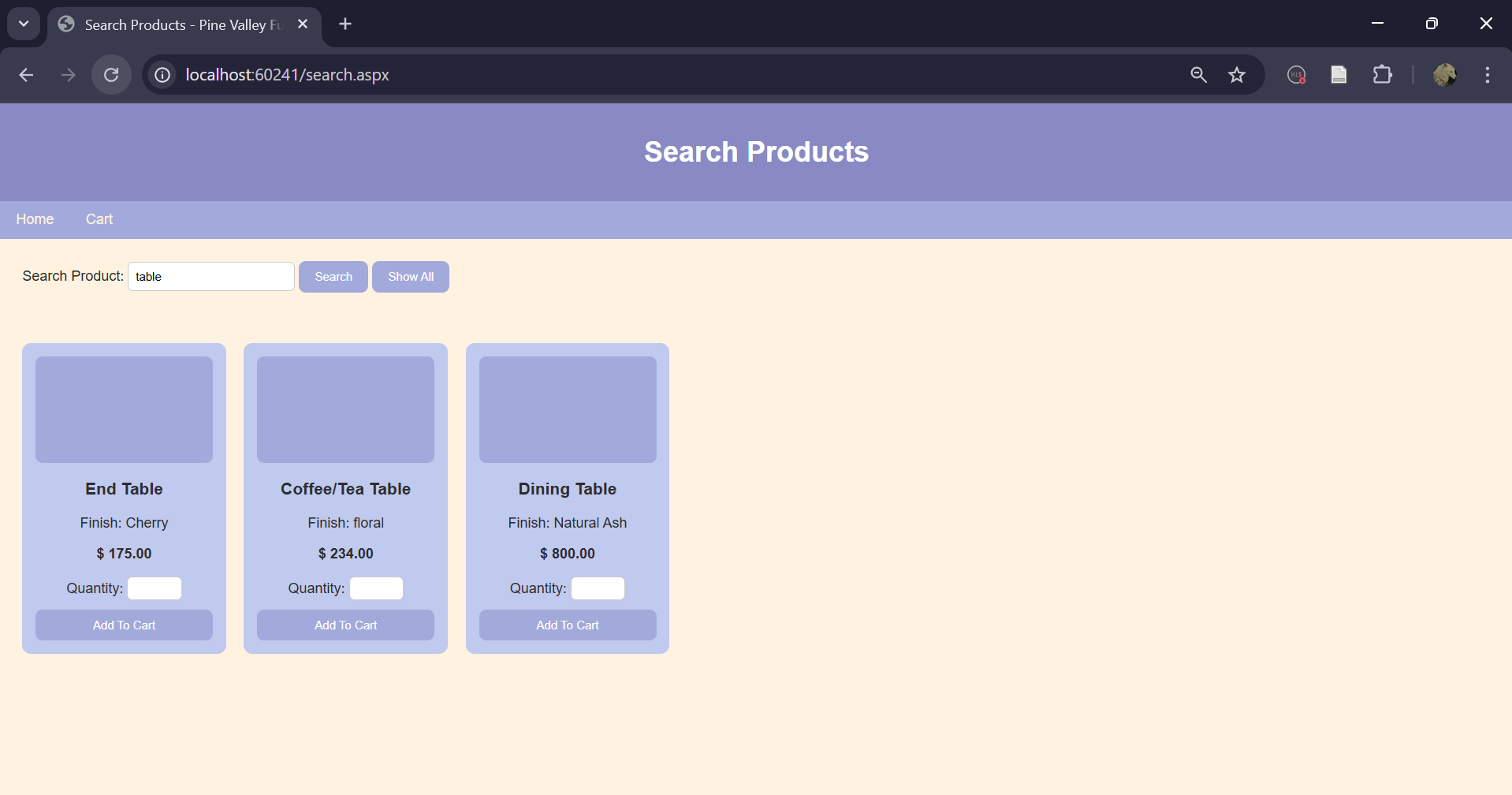Click the Back navigation arrow
1512x795 pixels.
click(x=26, y=75)
